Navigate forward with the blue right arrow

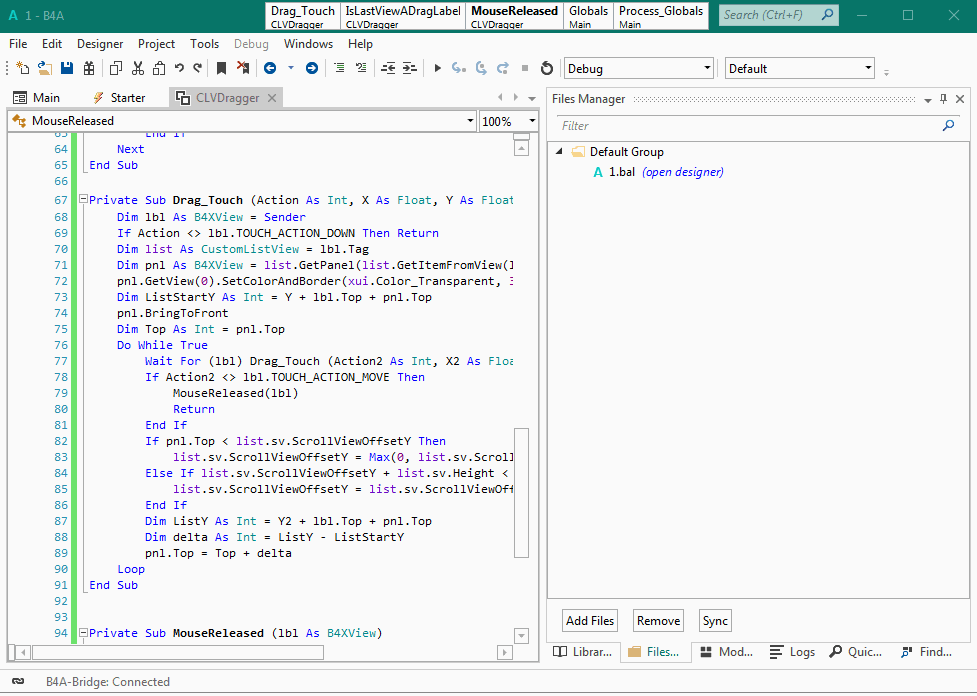point(312,68)
